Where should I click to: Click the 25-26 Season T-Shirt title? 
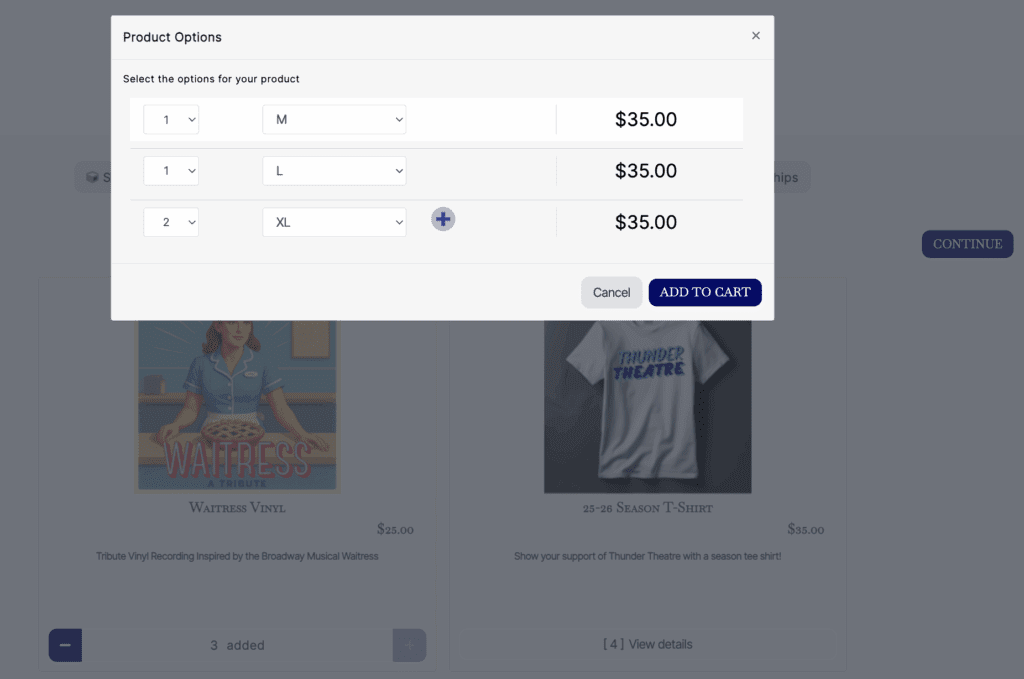pyautogui.click(x=647, y=508)
